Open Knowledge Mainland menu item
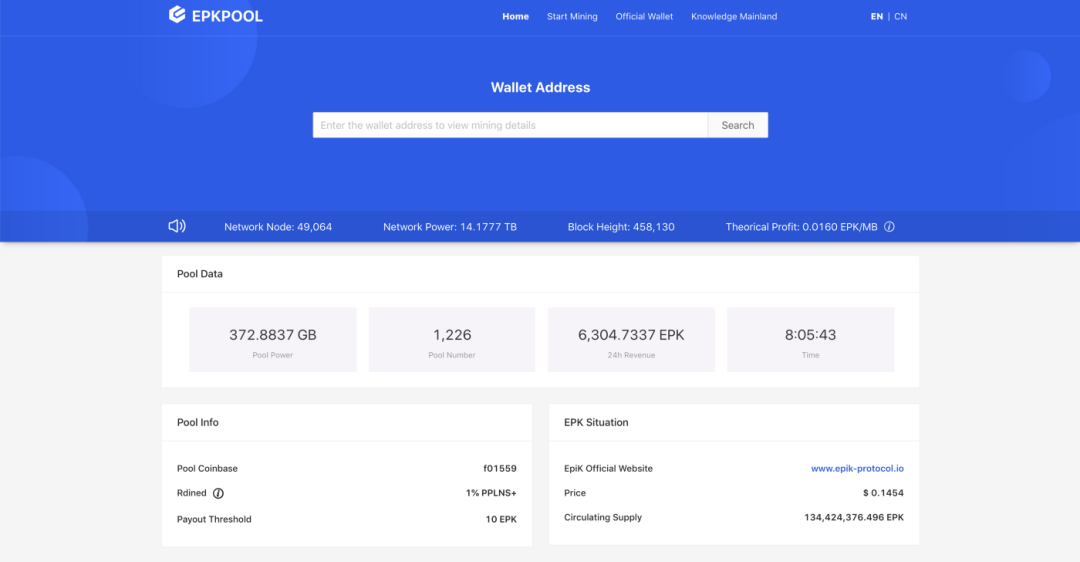Viewport: 1080px width, 562px height. (734, 17)
